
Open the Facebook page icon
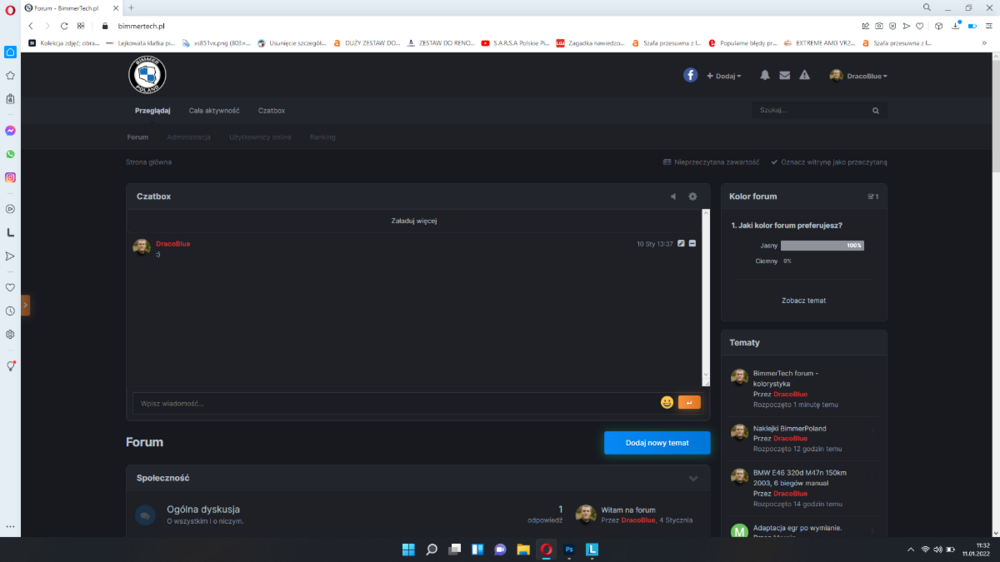pos(690,75)
